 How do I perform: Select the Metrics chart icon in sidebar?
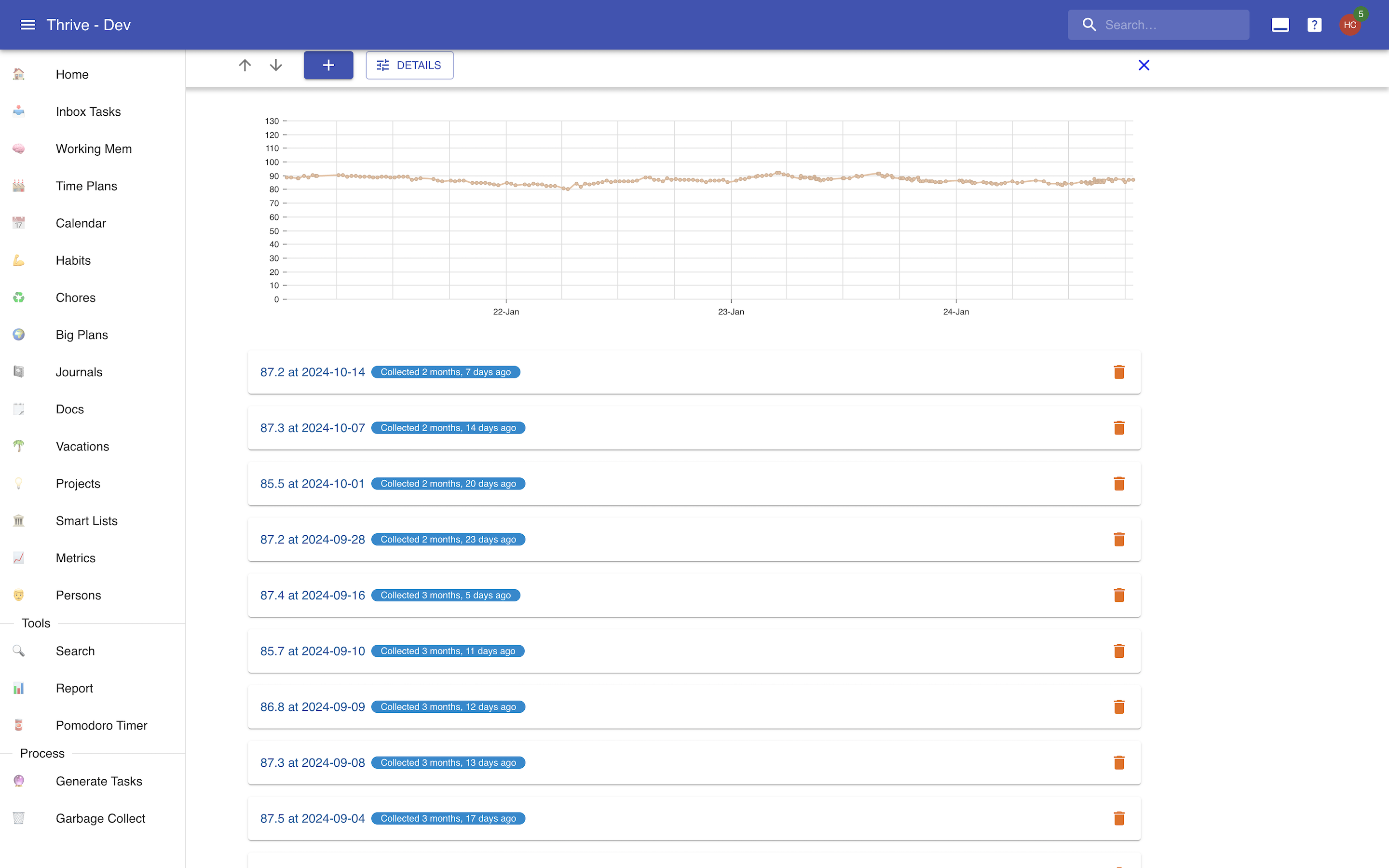tap(18, 557)
